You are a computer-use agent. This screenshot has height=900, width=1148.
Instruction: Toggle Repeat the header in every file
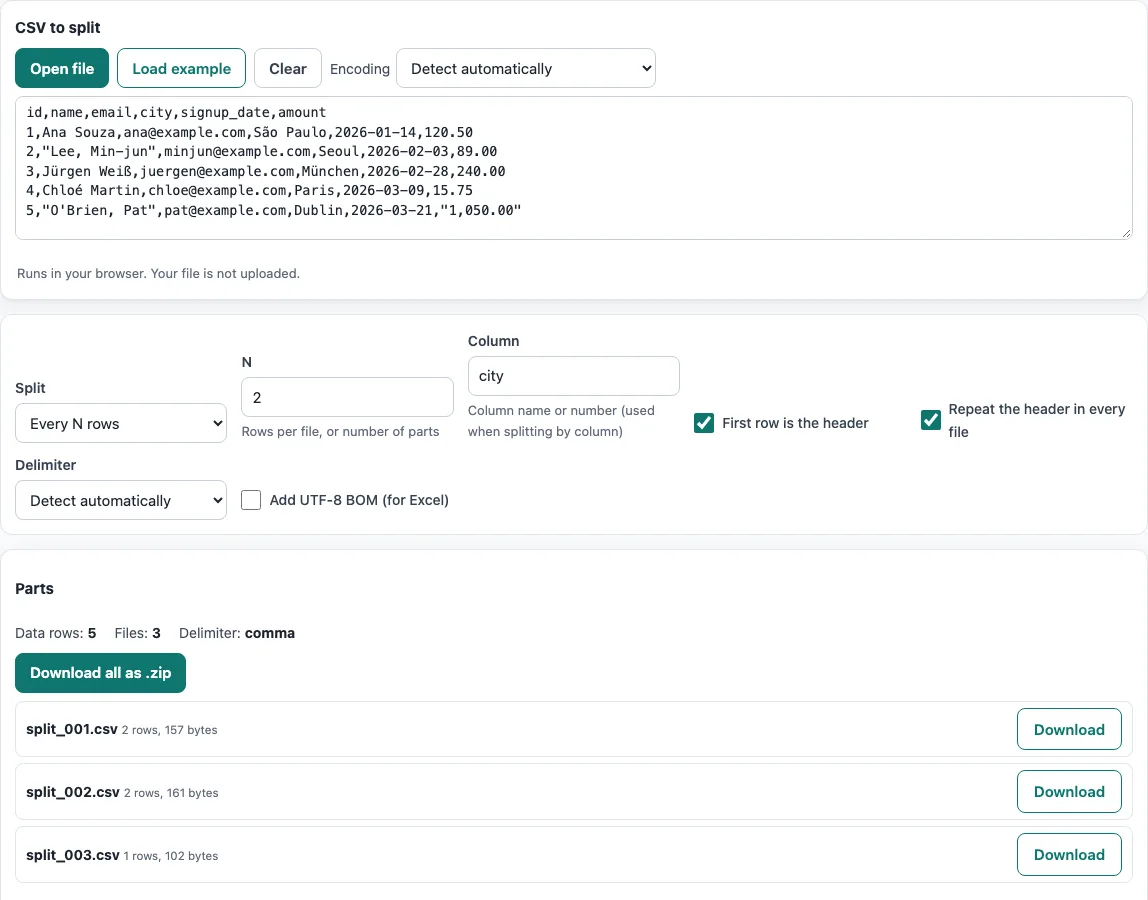pyautogui.click(x=931, y=420)
